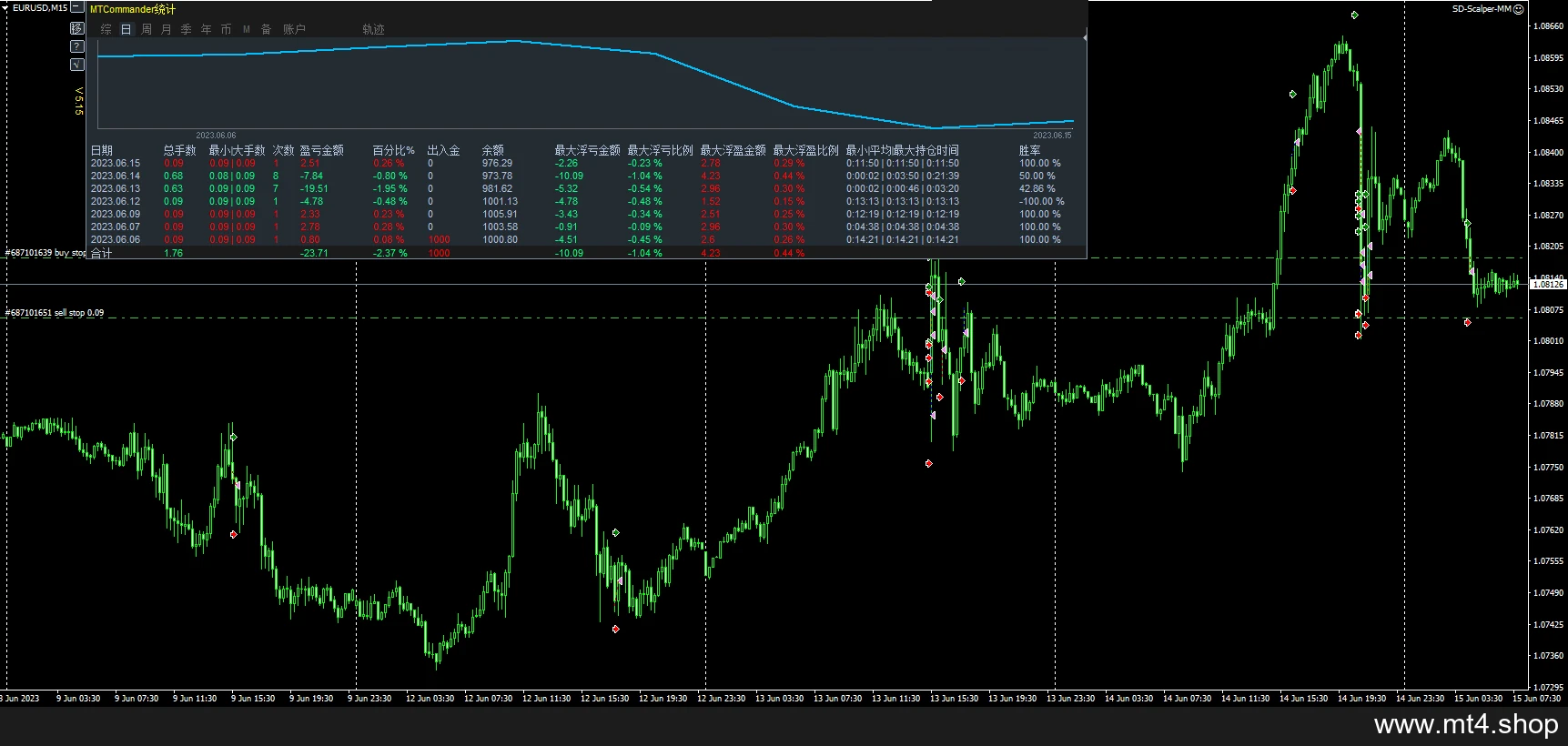Image resolution: width=1568 pixels, height=746 pixels.
Task: Select the 月 monthly statistics tab
Action: (x=167, y=29)
